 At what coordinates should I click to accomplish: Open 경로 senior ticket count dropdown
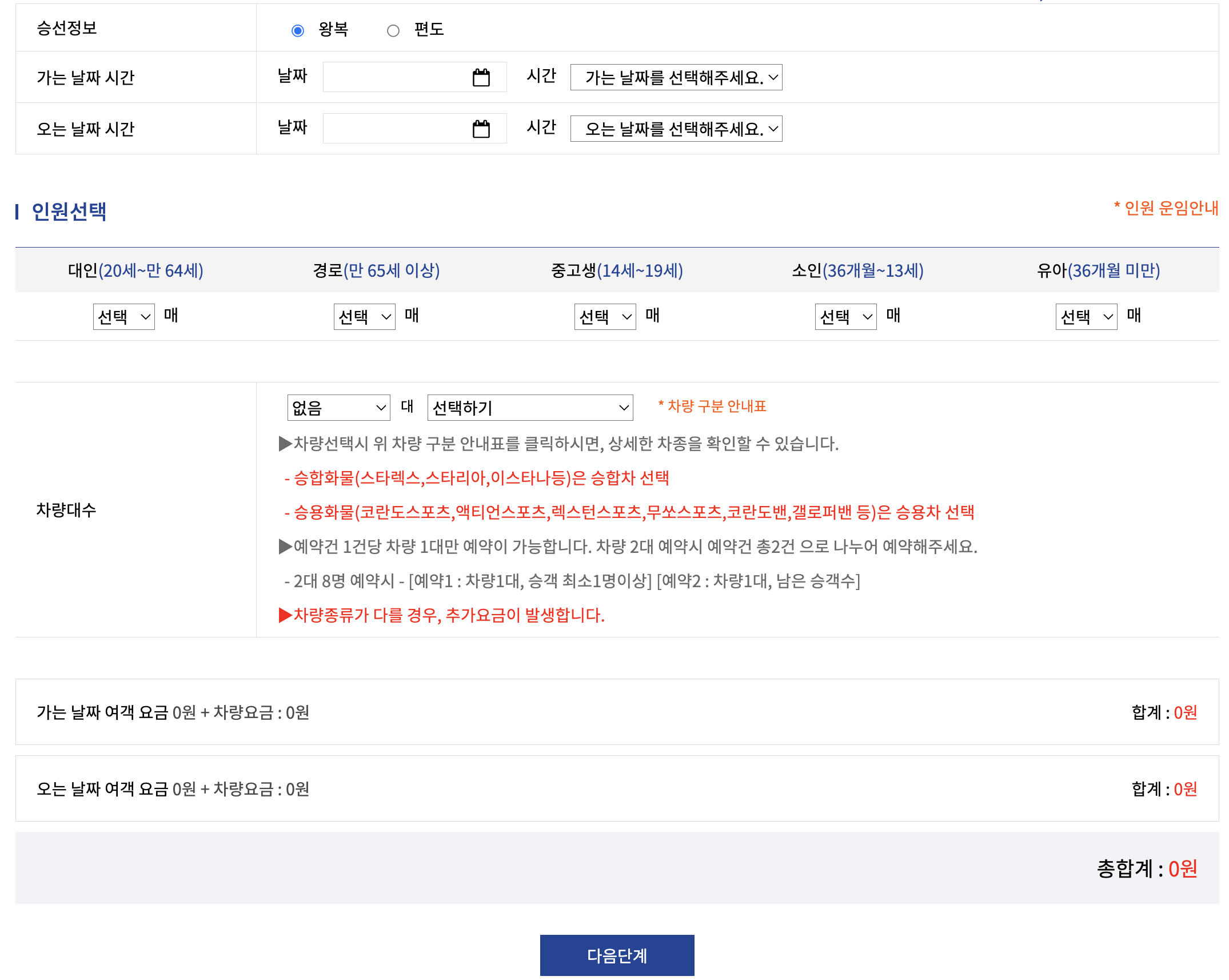364,316
